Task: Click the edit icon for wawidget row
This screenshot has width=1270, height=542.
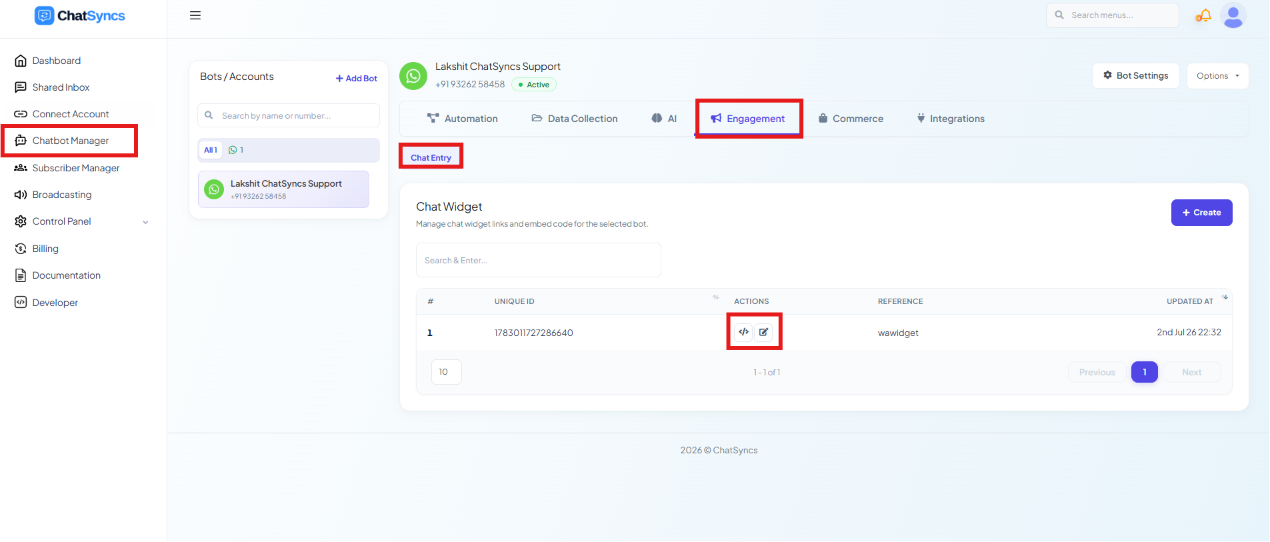Action: [764, 332]
